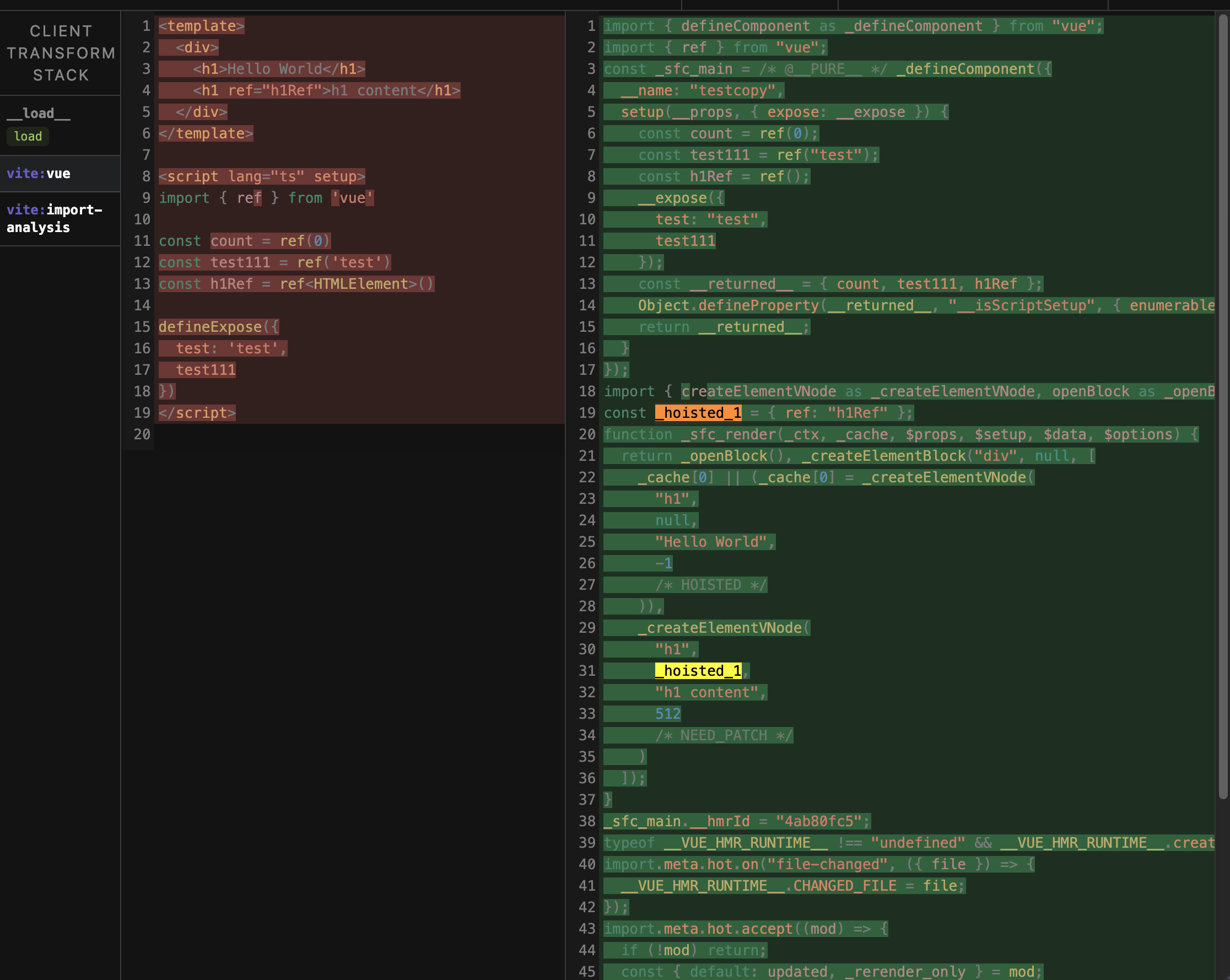The width and height of the screenshot is (1230, 980).
Task: Click ref<HTMLElement>() in left pane
Action: (356, 284)
